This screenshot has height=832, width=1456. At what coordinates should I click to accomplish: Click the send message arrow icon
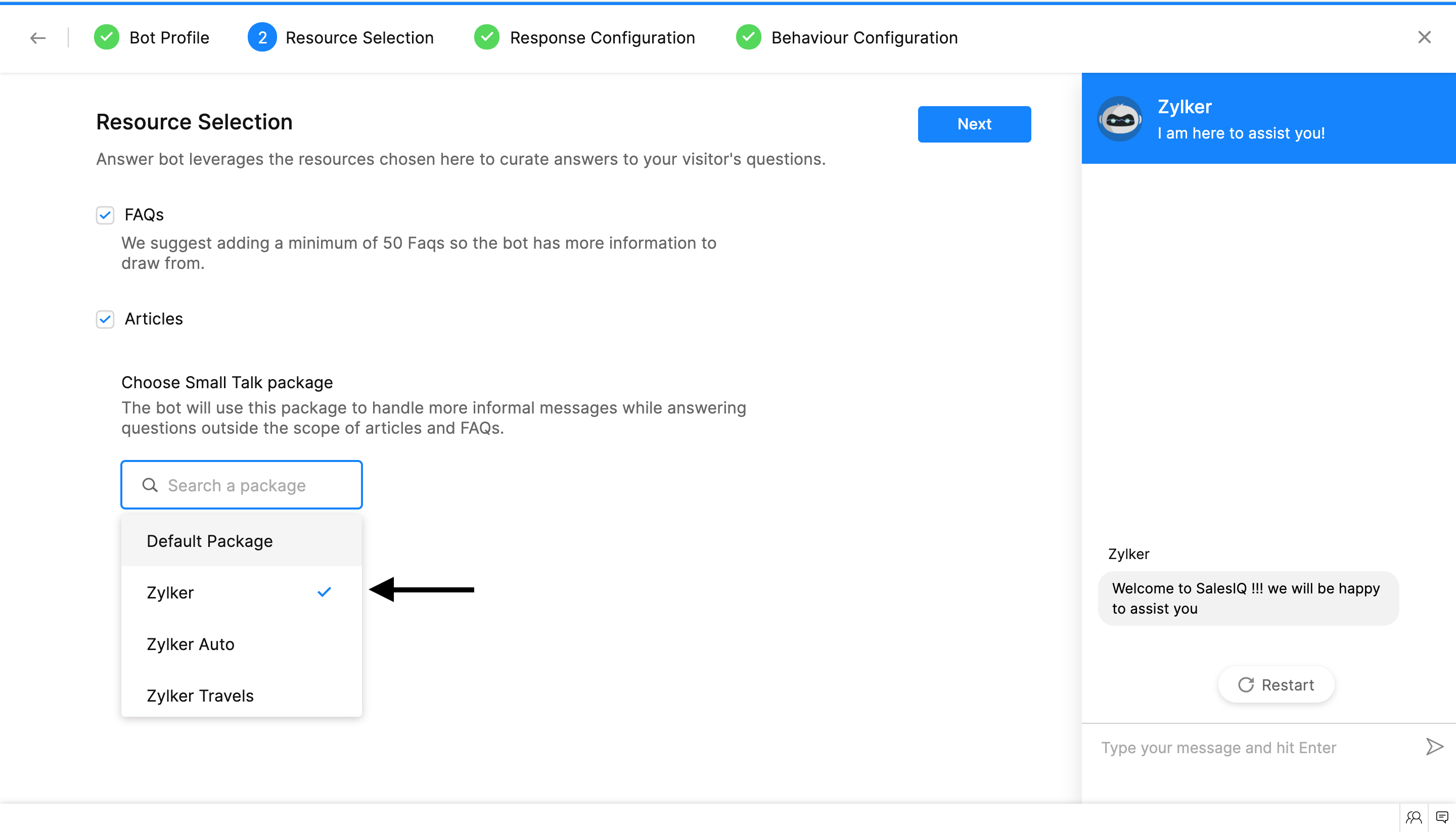click(1434, 747)
